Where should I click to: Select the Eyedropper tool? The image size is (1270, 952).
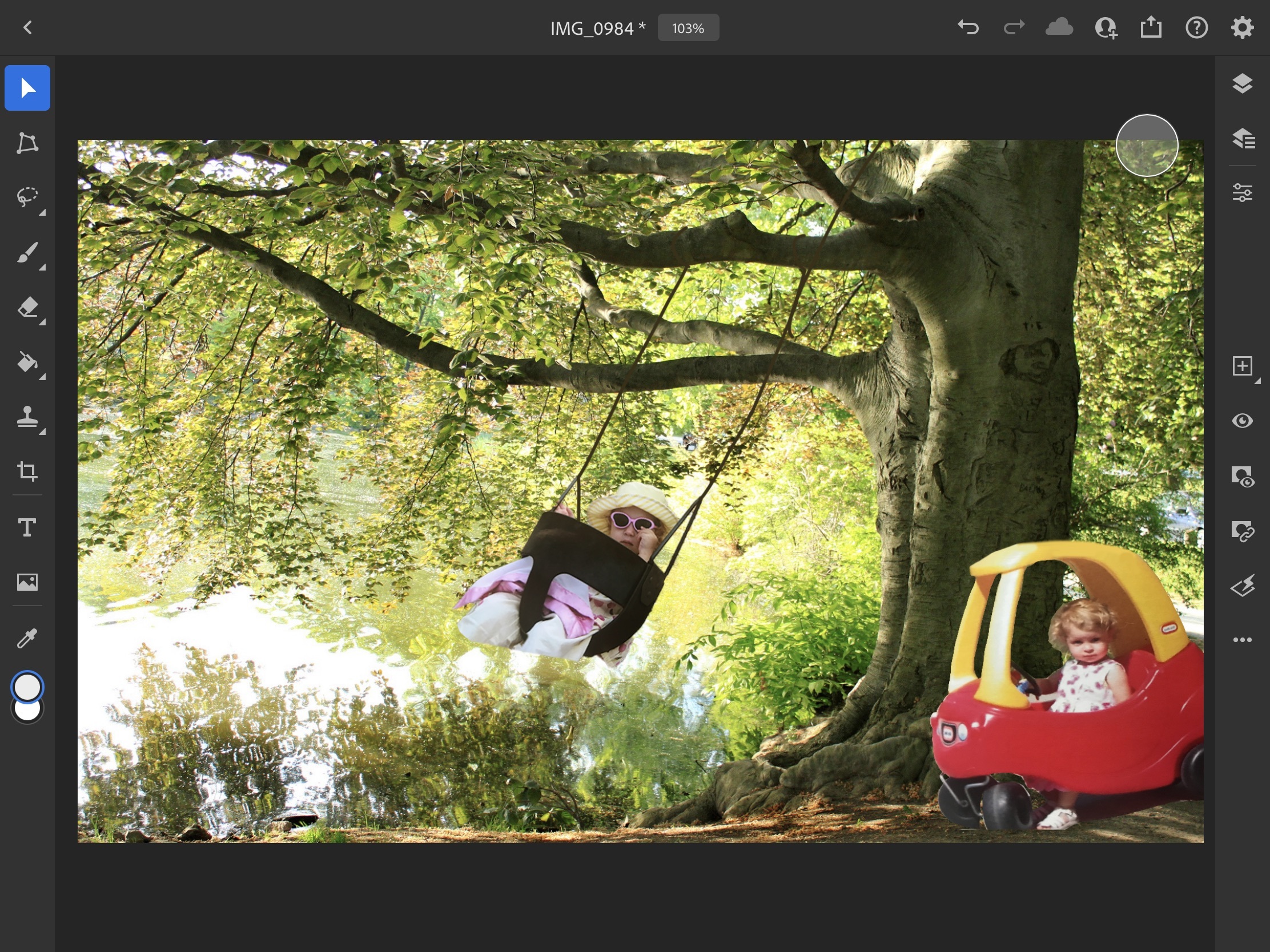[27, 638]
